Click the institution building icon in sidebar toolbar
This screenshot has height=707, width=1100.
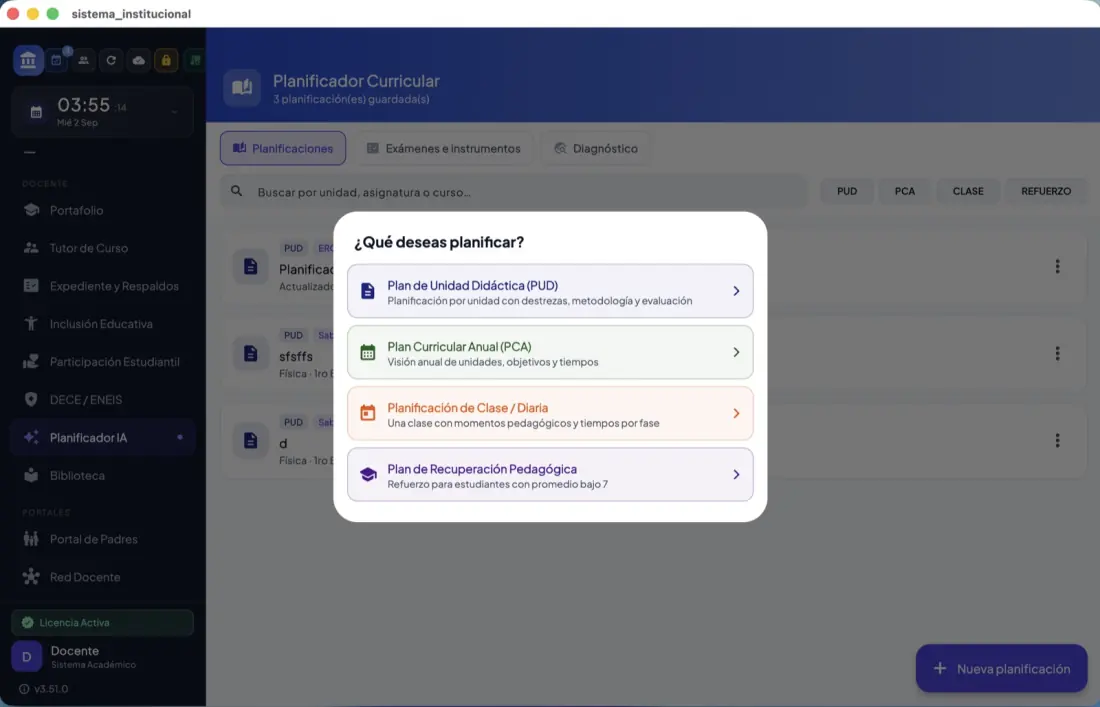coord(28,60)
